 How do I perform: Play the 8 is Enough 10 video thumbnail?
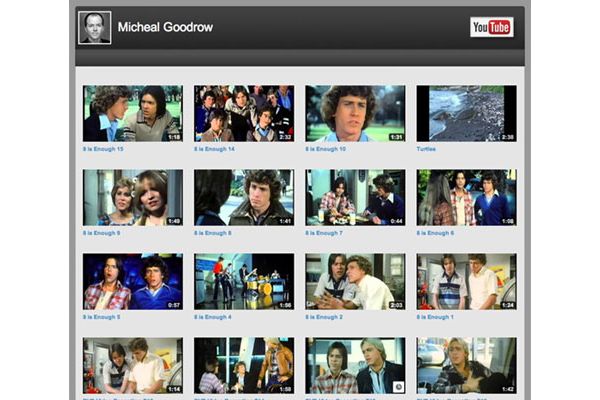[x=355, y=113]
